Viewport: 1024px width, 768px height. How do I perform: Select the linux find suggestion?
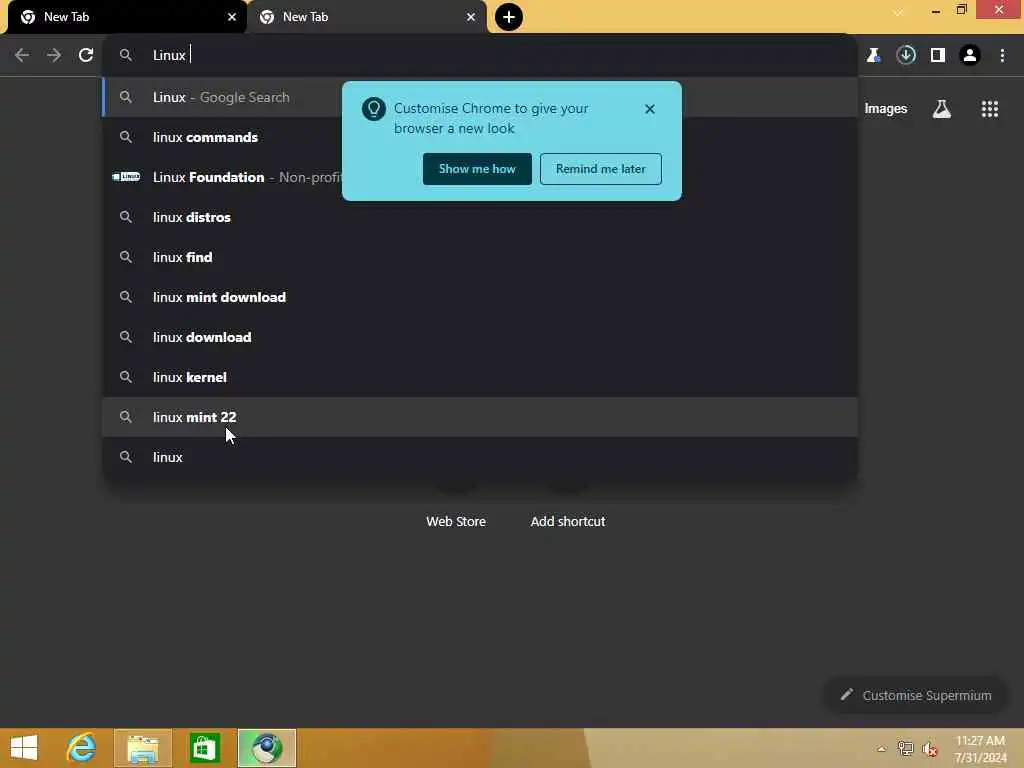pos(480,257)
